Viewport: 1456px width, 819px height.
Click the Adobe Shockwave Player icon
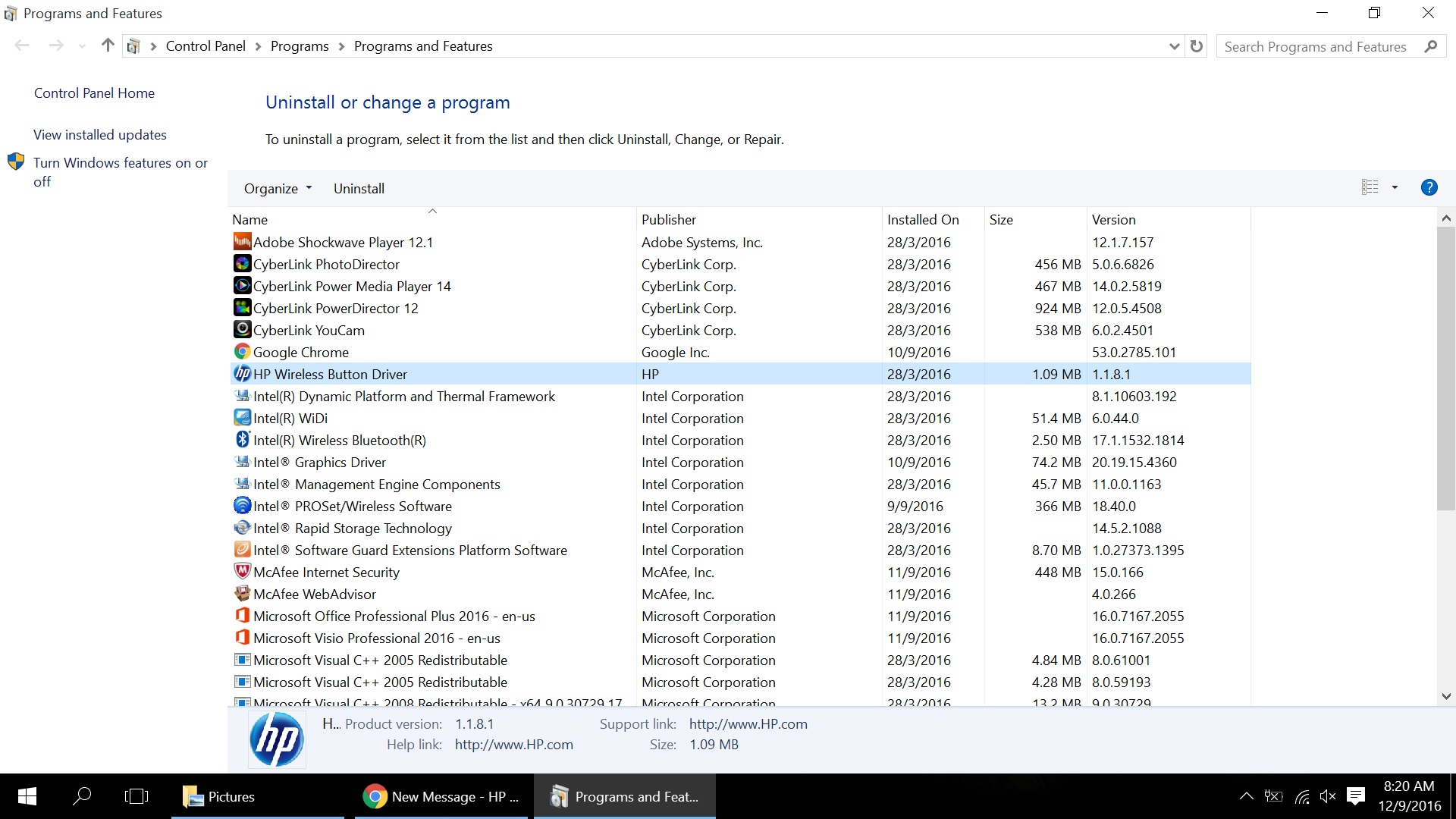pyautogui.click(x=242, y=242)
